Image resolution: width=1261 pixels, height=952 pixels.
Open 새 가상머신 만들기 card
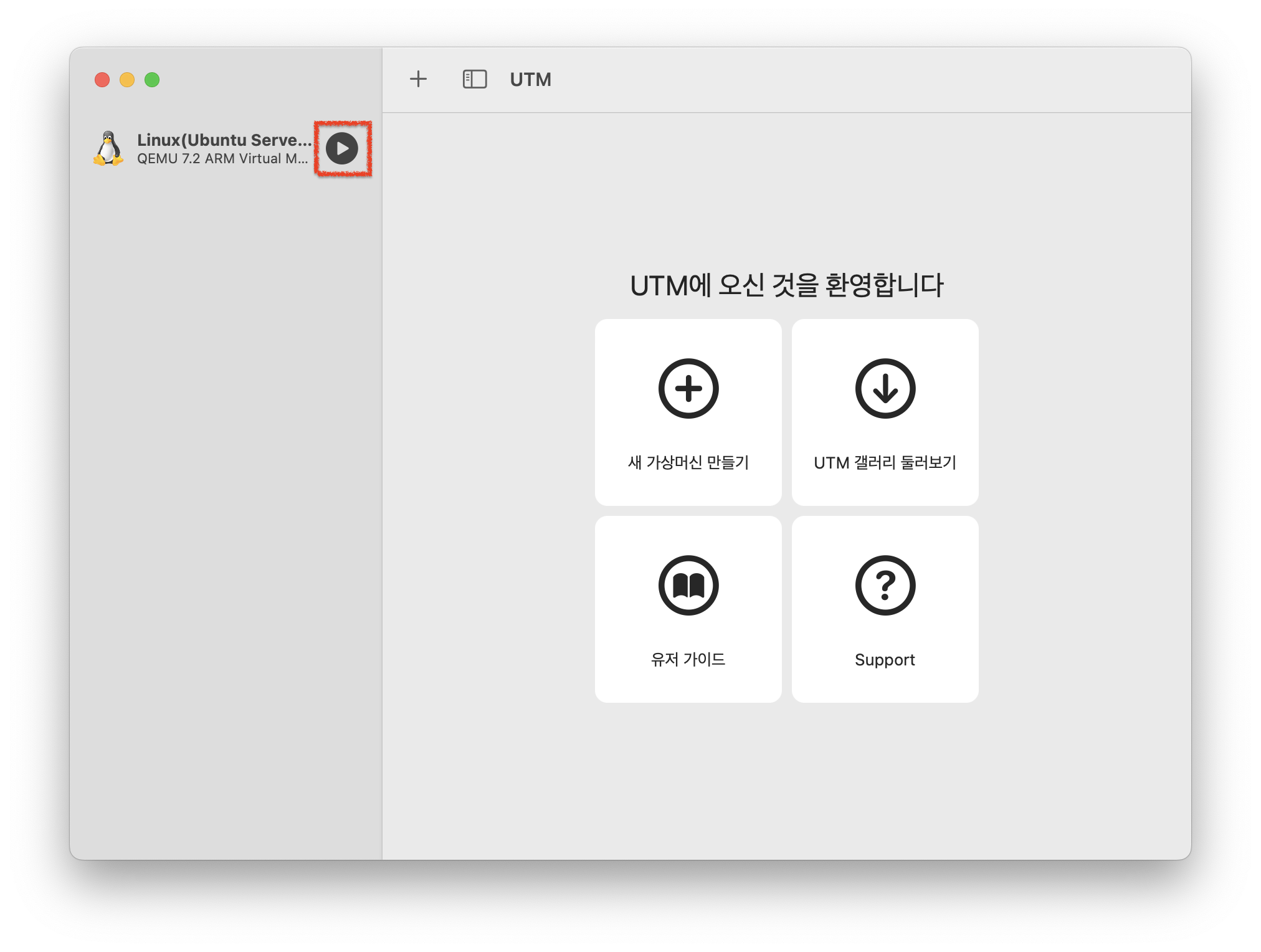[x=688, y=412]
